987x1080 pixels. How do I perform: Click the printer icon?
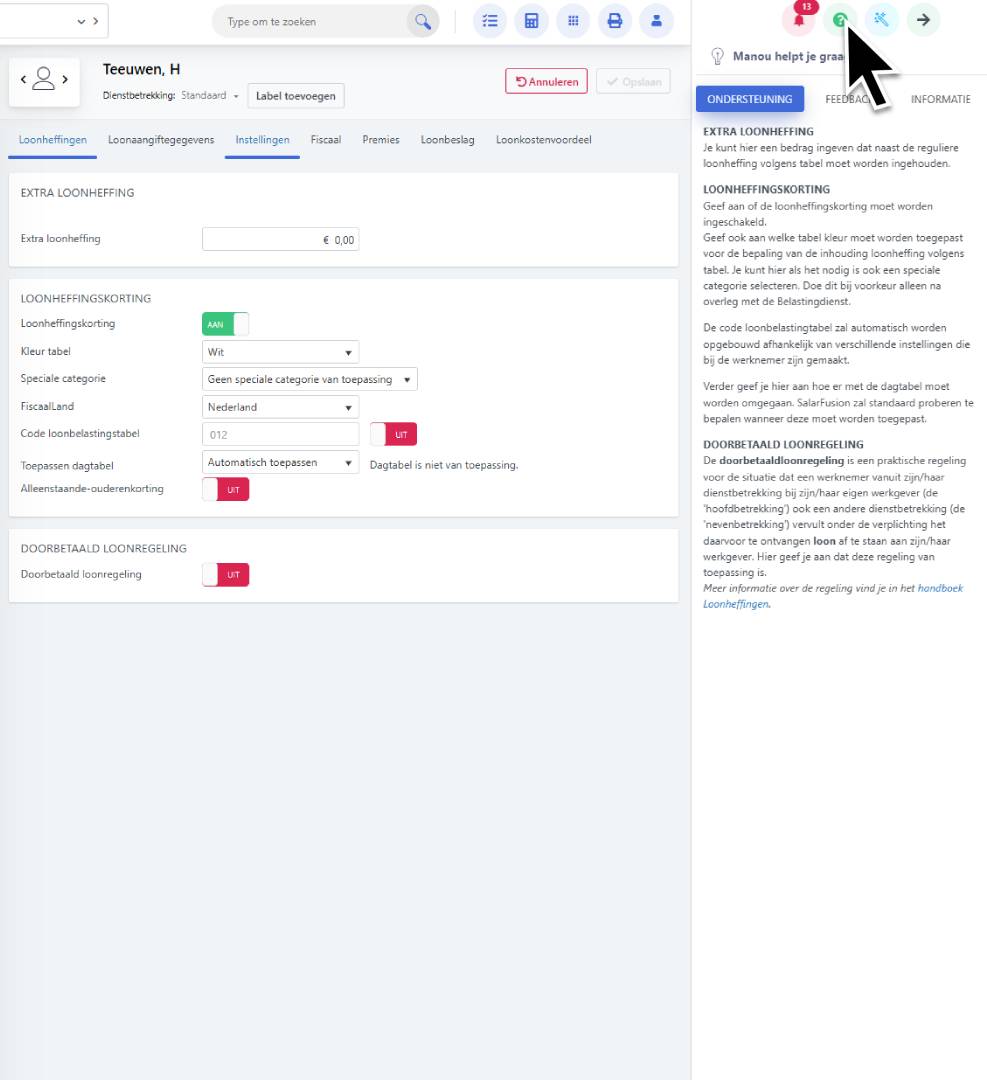click(x=614, y=21)
